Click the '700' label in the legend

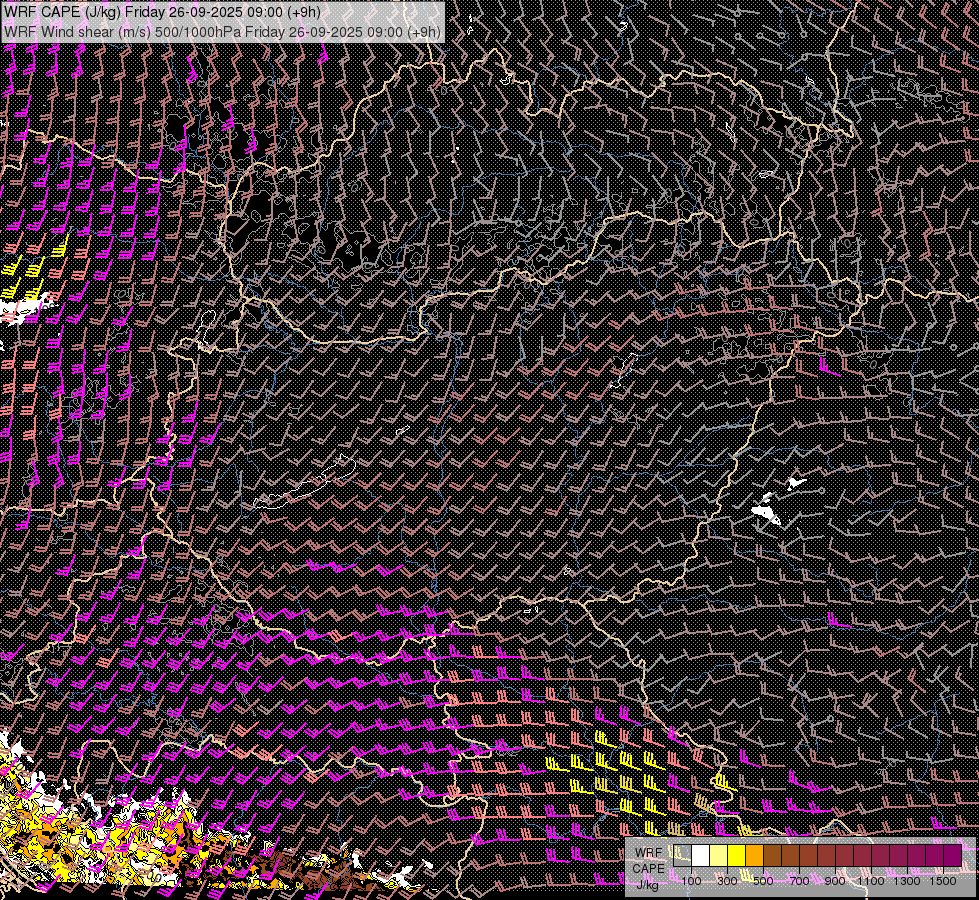coord(799,881)
